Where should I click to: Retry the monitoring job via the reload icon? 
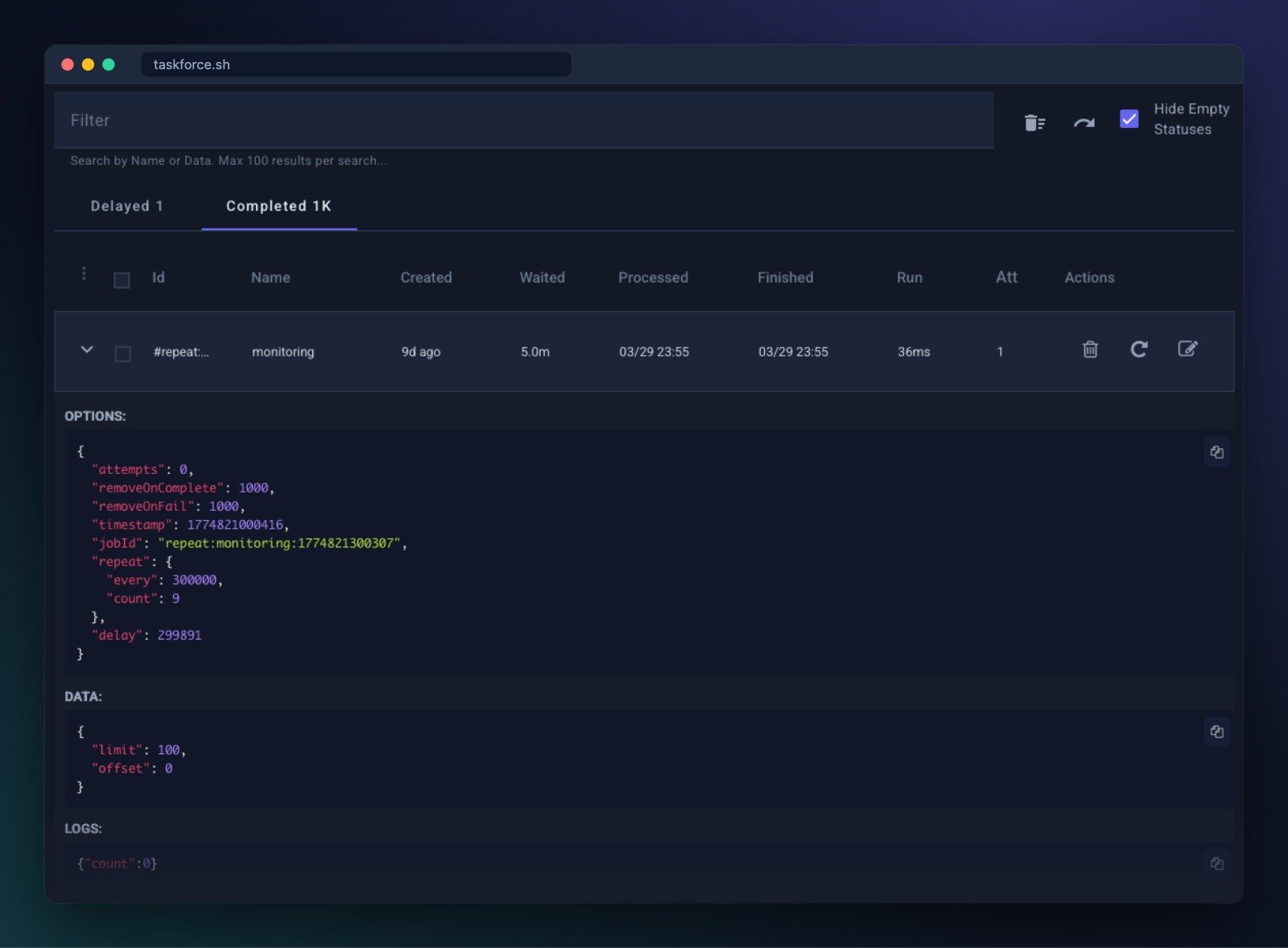click(x=1138, y=349)
